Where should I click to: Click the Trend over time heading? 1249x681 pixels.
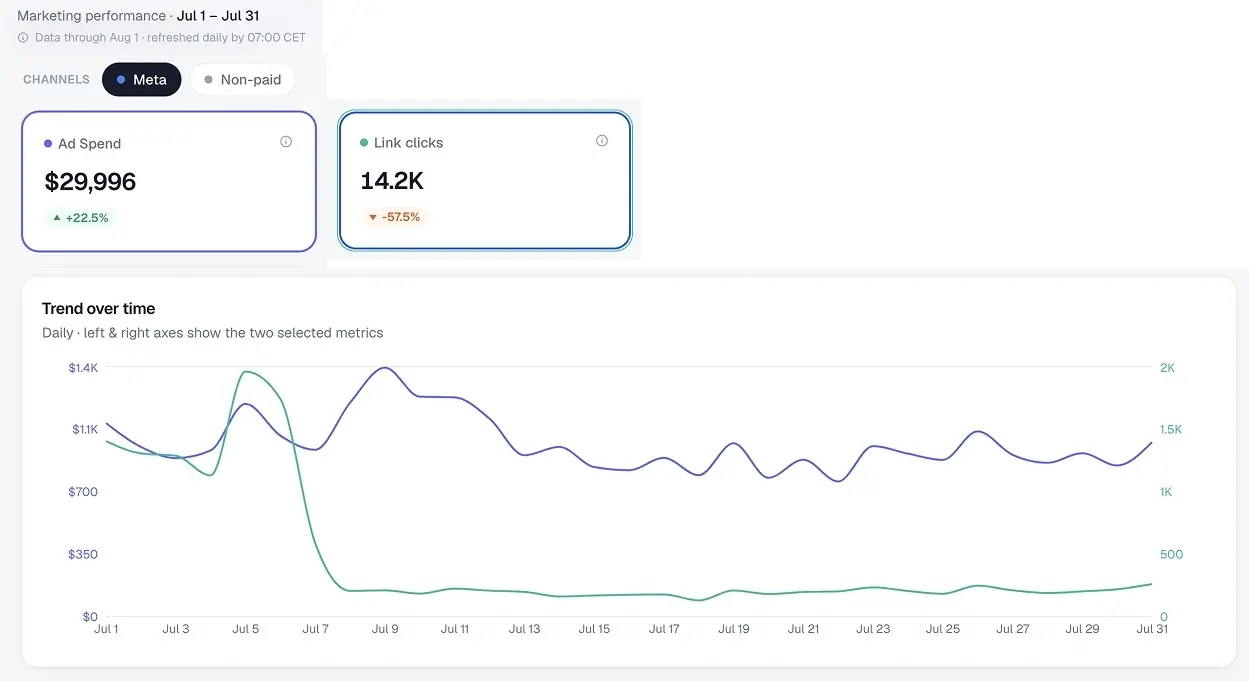click(x=98, y=309)
